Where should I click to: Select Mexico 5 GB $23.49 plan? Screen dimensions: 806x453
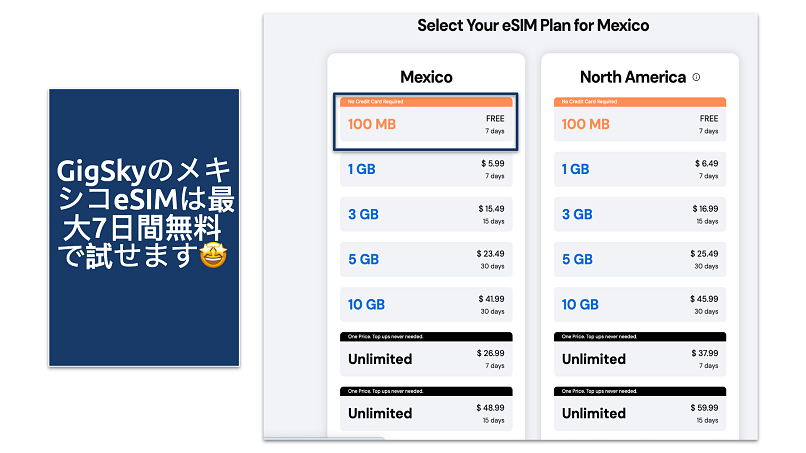pyautogui.click(x=426, y=259)
